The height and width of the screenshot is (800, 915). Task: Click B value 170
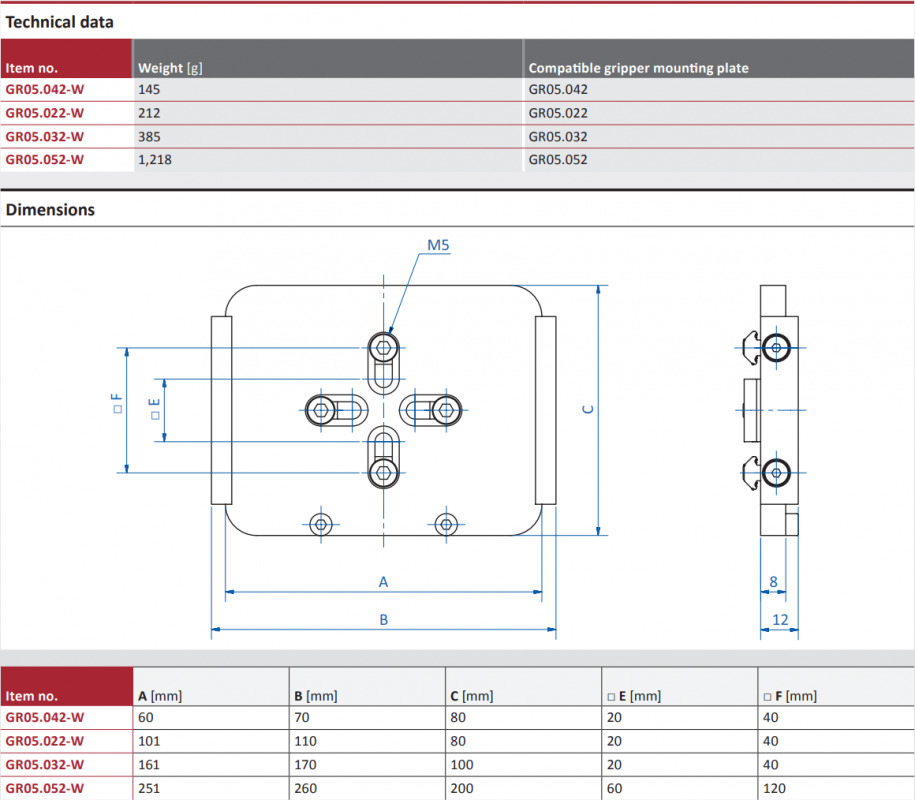[305, 764]
